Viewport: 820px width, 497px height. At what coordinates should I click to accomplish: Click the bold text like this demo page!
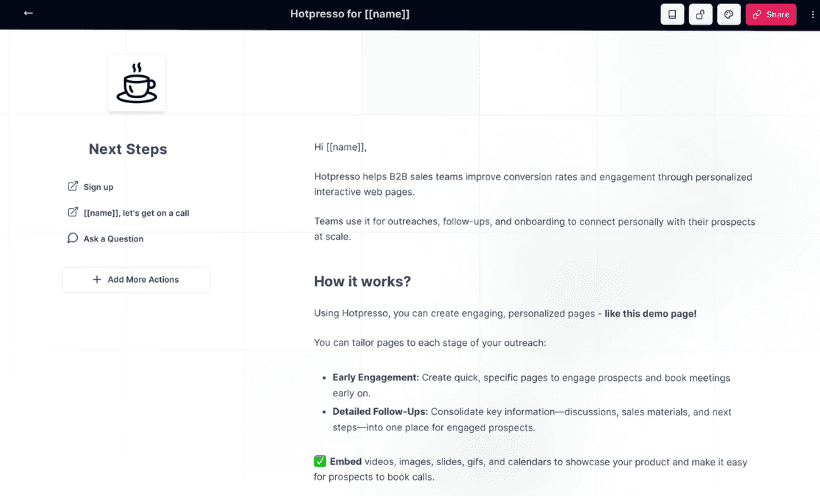coord(651,313)
